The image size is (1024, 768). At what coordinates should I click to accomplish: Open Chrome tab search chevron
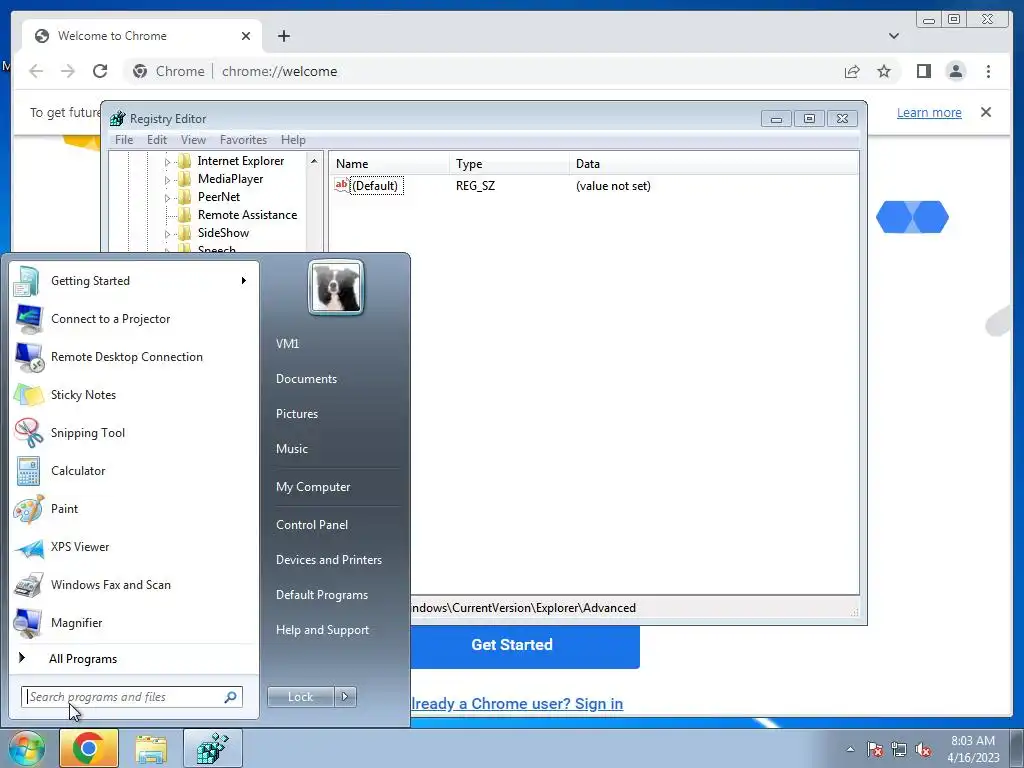(x=893, y=36)
